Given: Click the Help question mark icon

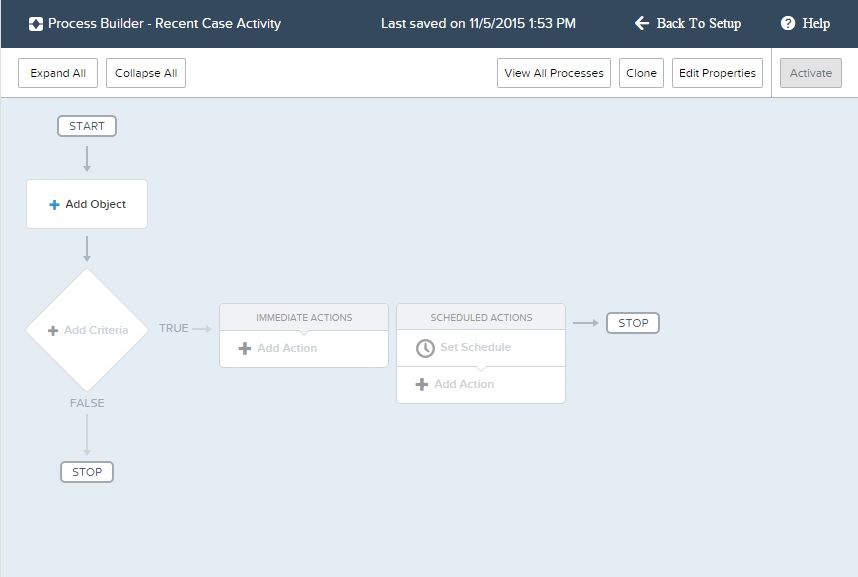Looking at the screenshot, I should click(x=788, y=23).
